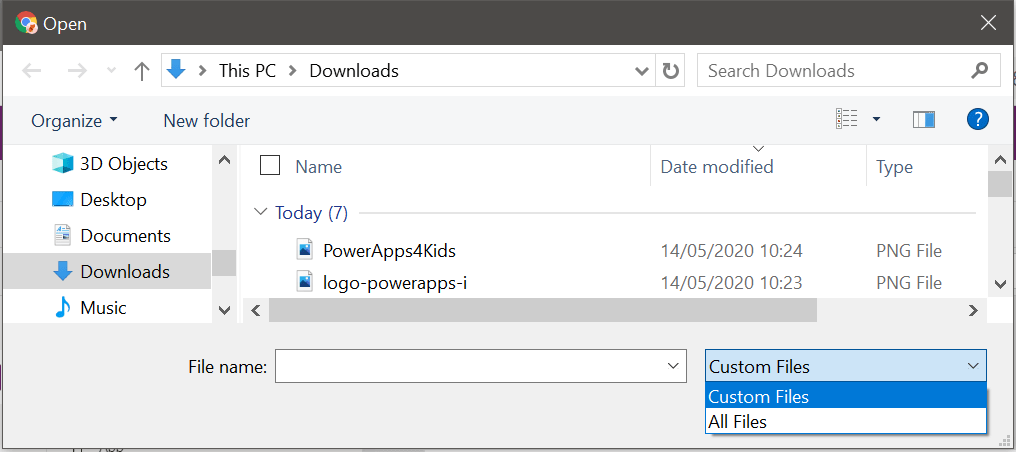The width and height of the screenshot is (1016, 452).
Task: Select the PowerApps4Kids file
Action: (x=389, y=251)
